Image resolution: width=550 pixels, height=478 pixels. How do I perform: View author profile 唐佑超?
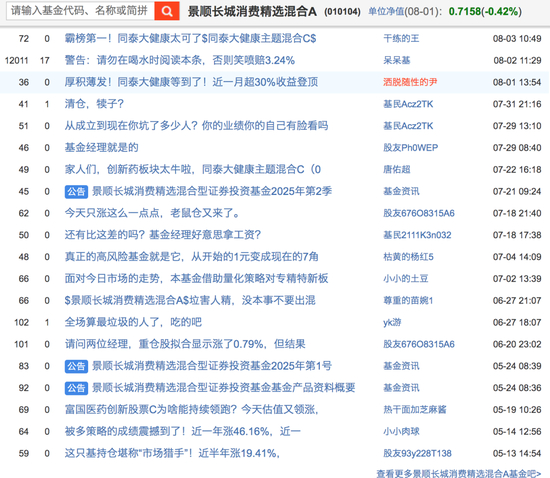point(397,169)
